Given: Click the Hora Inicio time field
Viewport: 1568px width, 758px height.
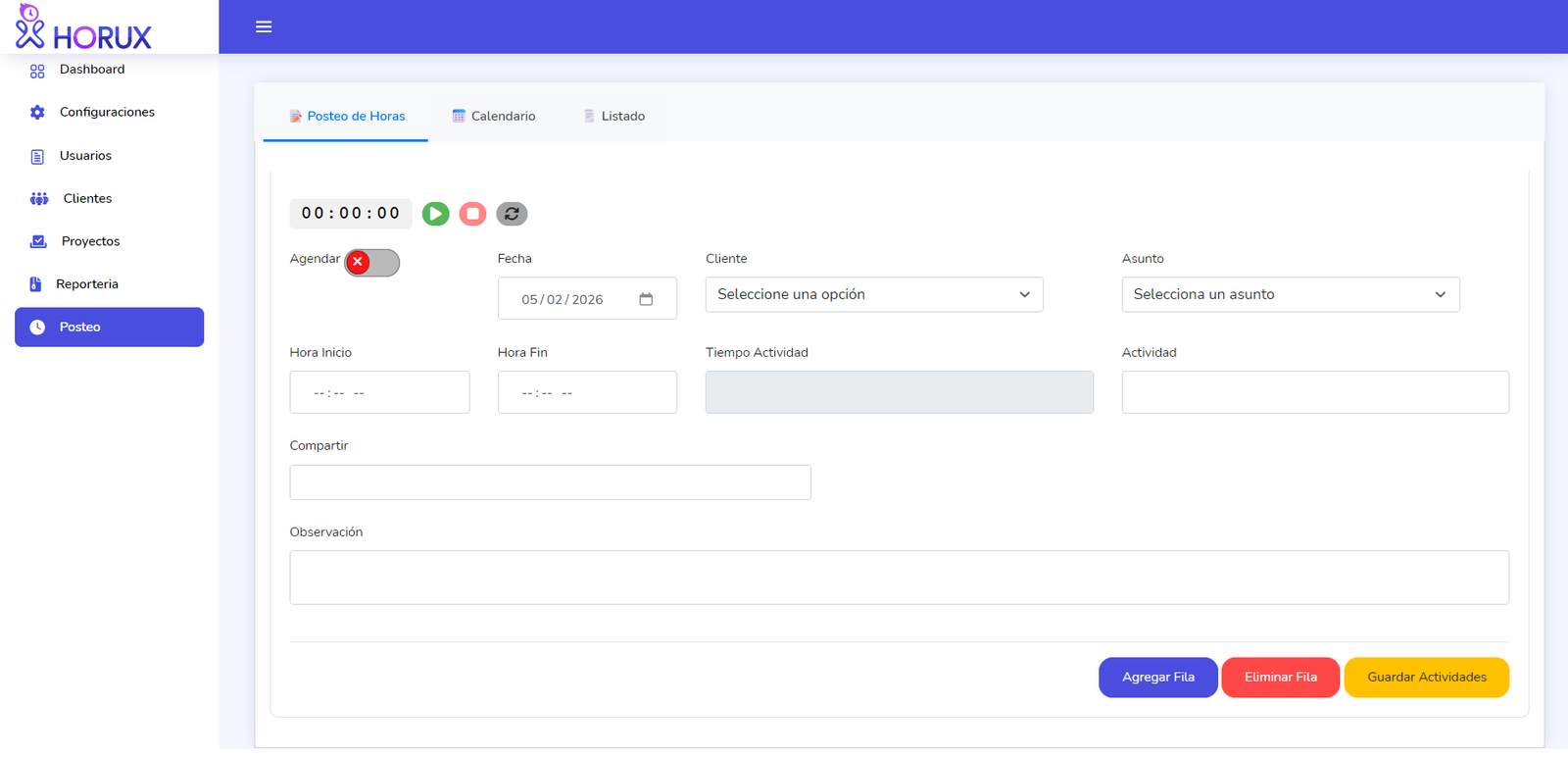Looking at the screenshot, I should [379, 392].
